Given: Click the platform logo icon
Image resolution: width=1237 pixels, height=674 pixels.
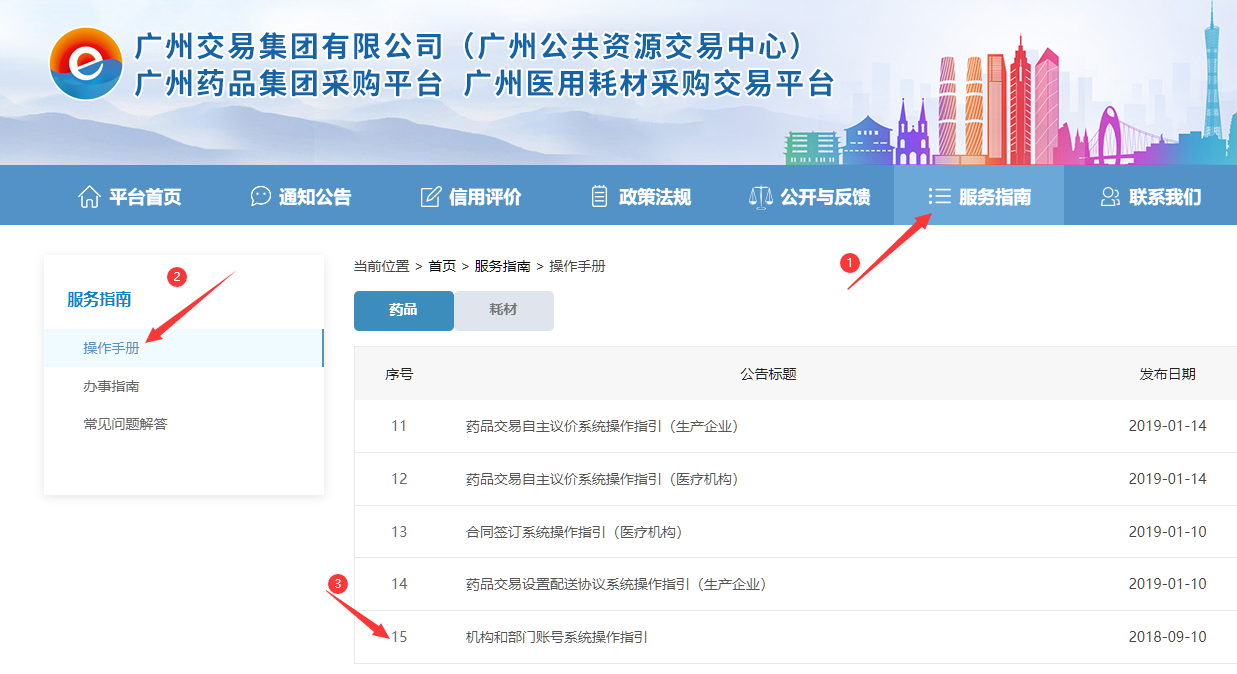Looking at the screenshot, I should pos(86,64).
